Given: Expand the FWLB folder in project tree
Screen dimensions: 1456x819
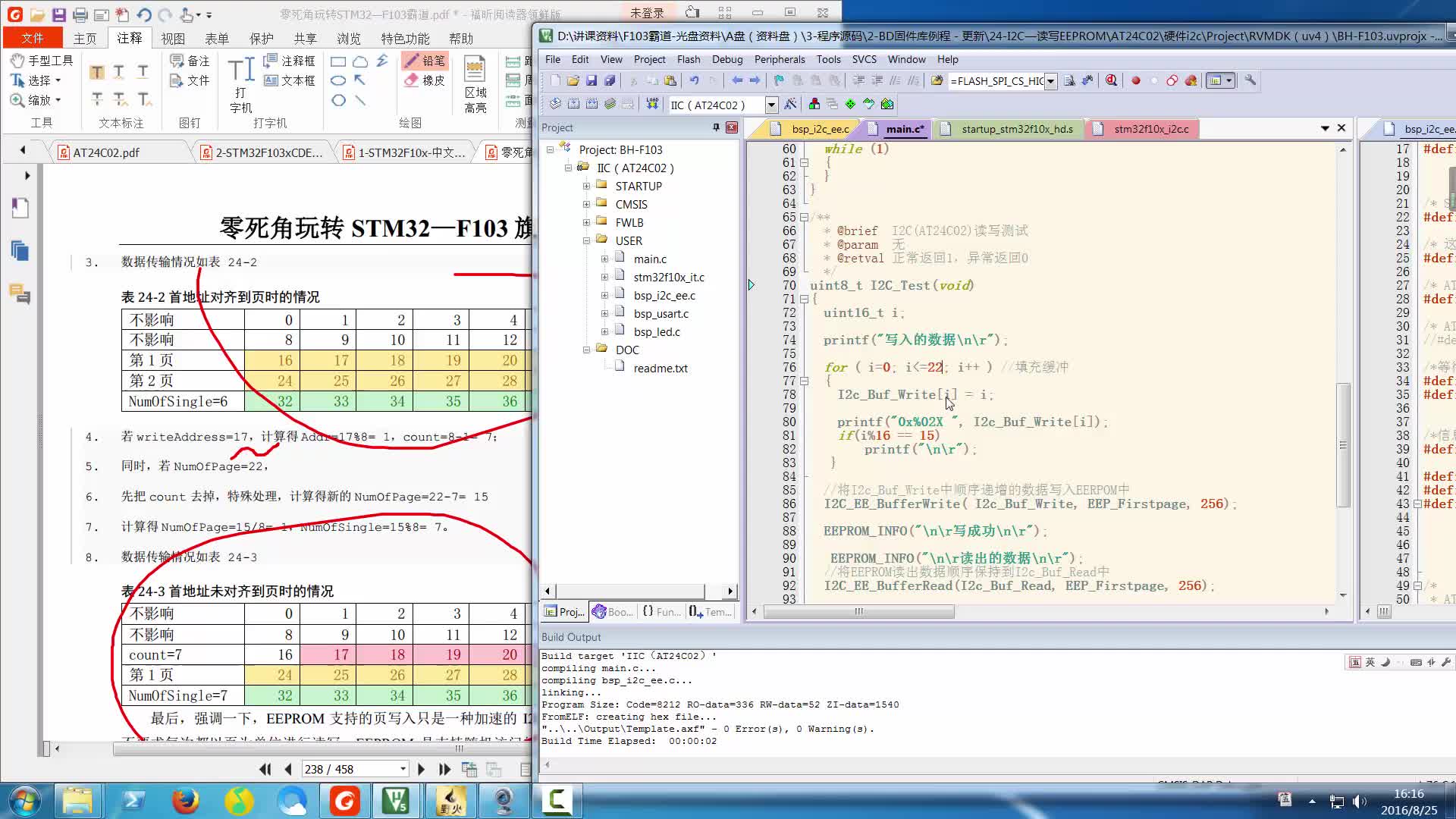Looking at the screenshot, I should [586, 222].
